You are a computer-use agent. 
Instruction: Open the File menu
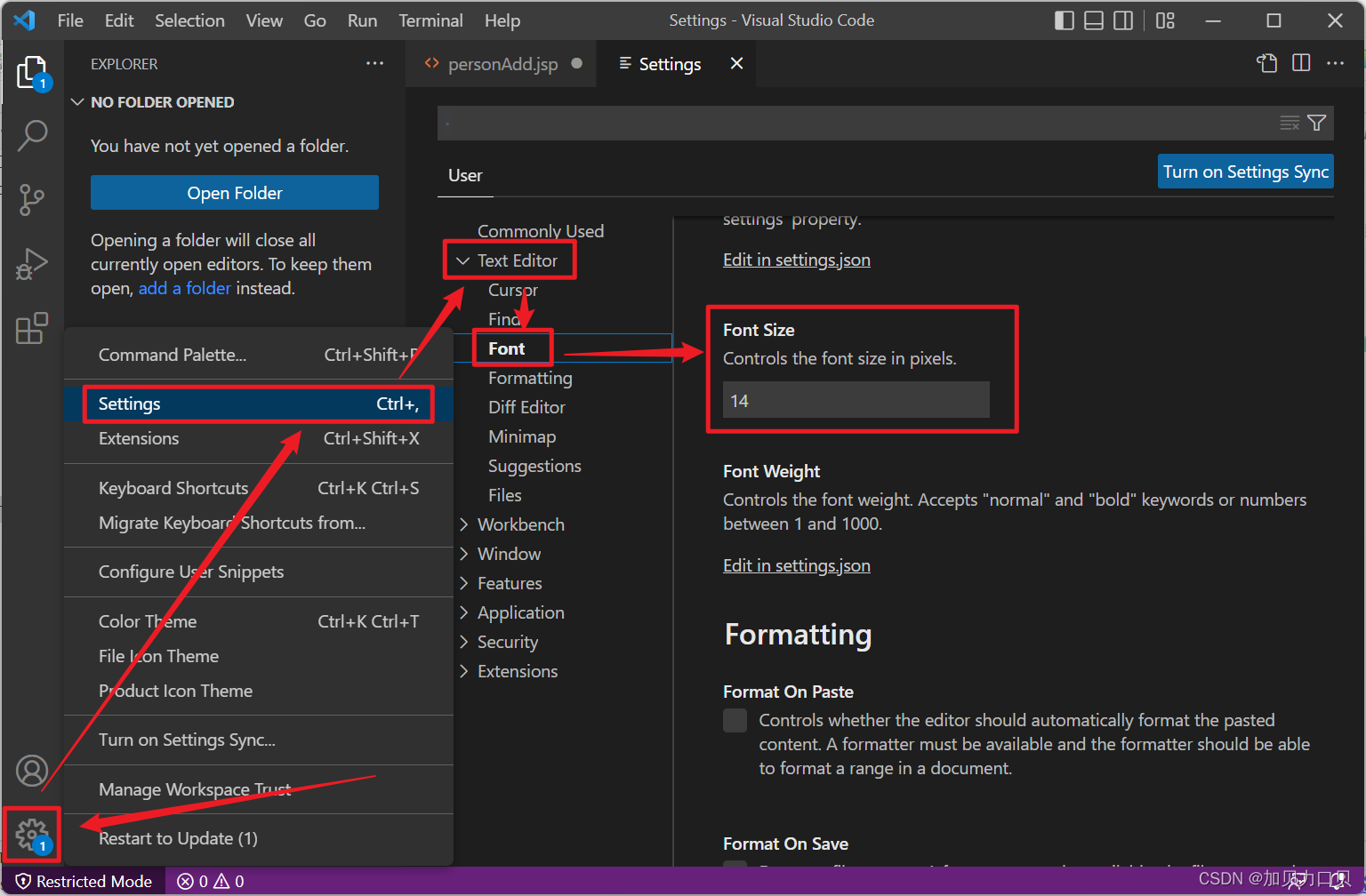[x=70, y=20]
